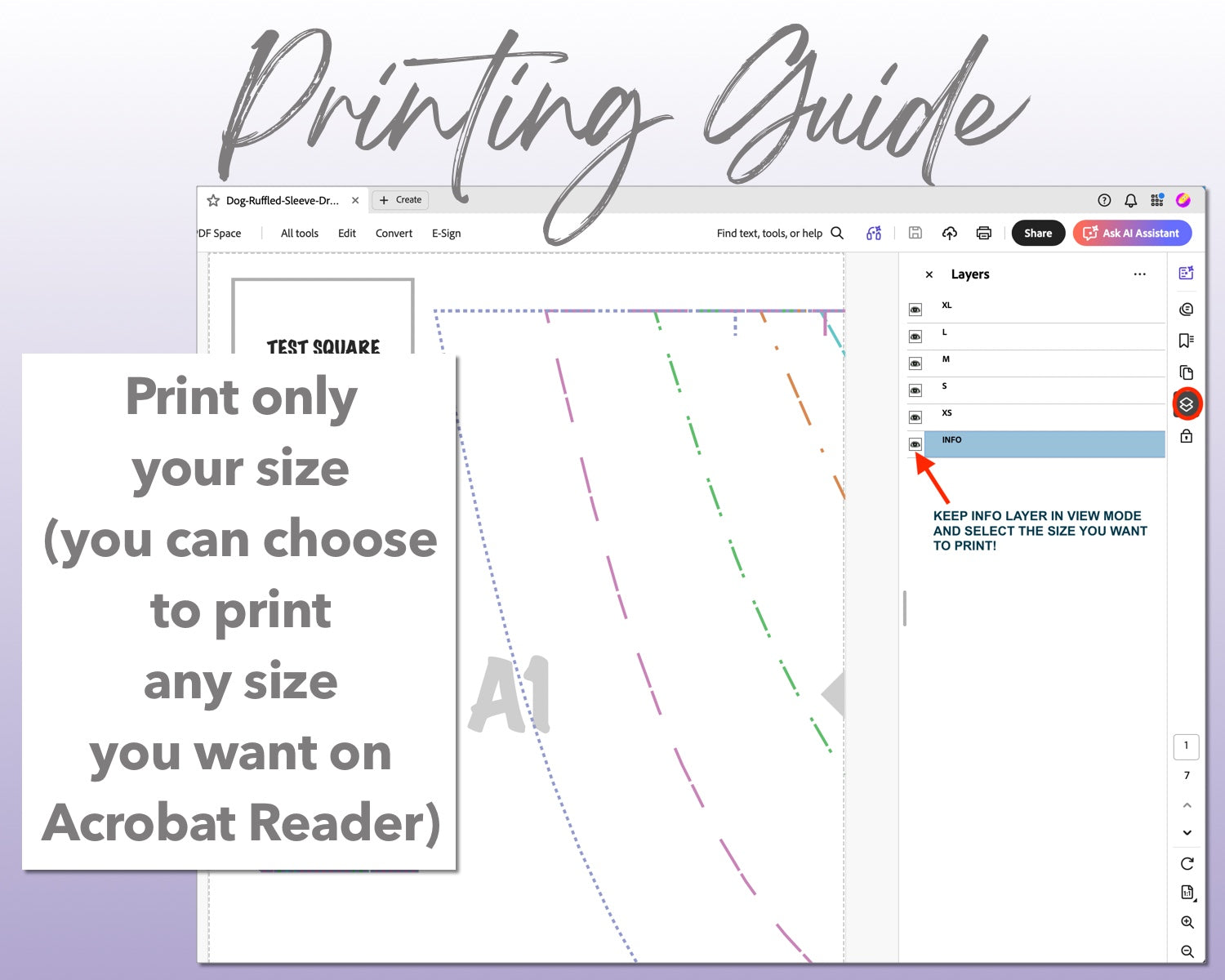Open the page thumbnails sidebar icon
The image size is (1225, 980).
(1187, 372)
